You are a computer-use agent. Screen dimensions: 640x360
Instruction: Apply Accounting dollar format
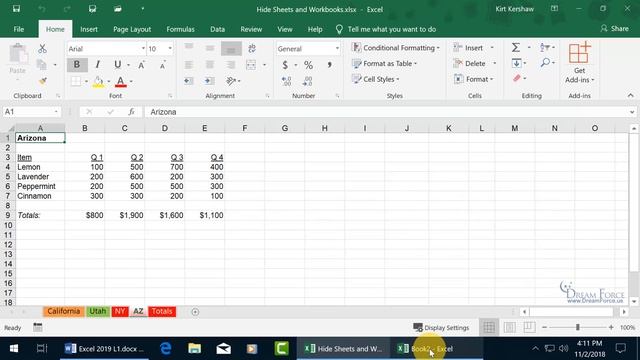(x=285, y=64)
